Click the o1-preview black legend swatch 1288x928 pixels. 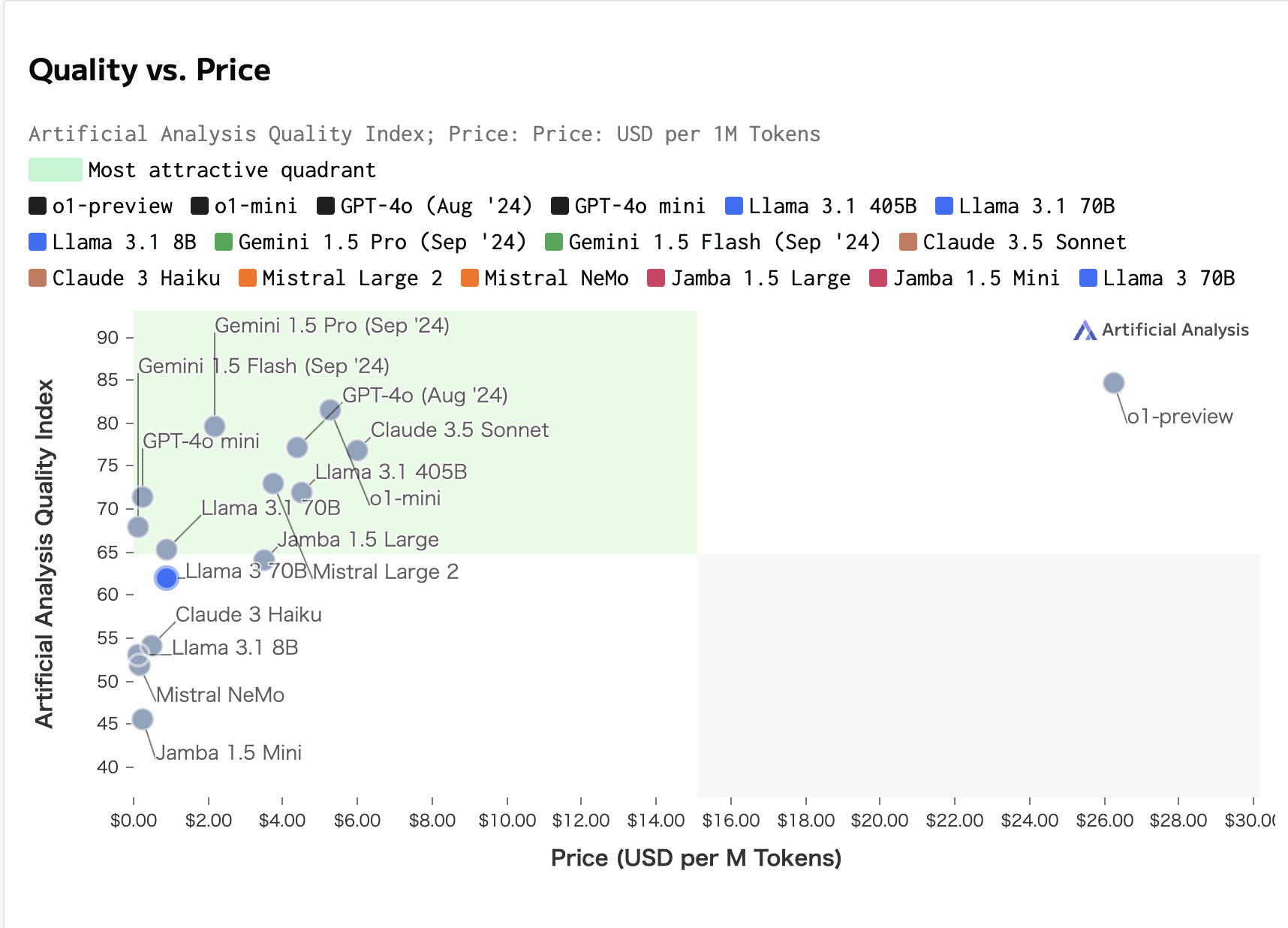click(x=38, y=206)
